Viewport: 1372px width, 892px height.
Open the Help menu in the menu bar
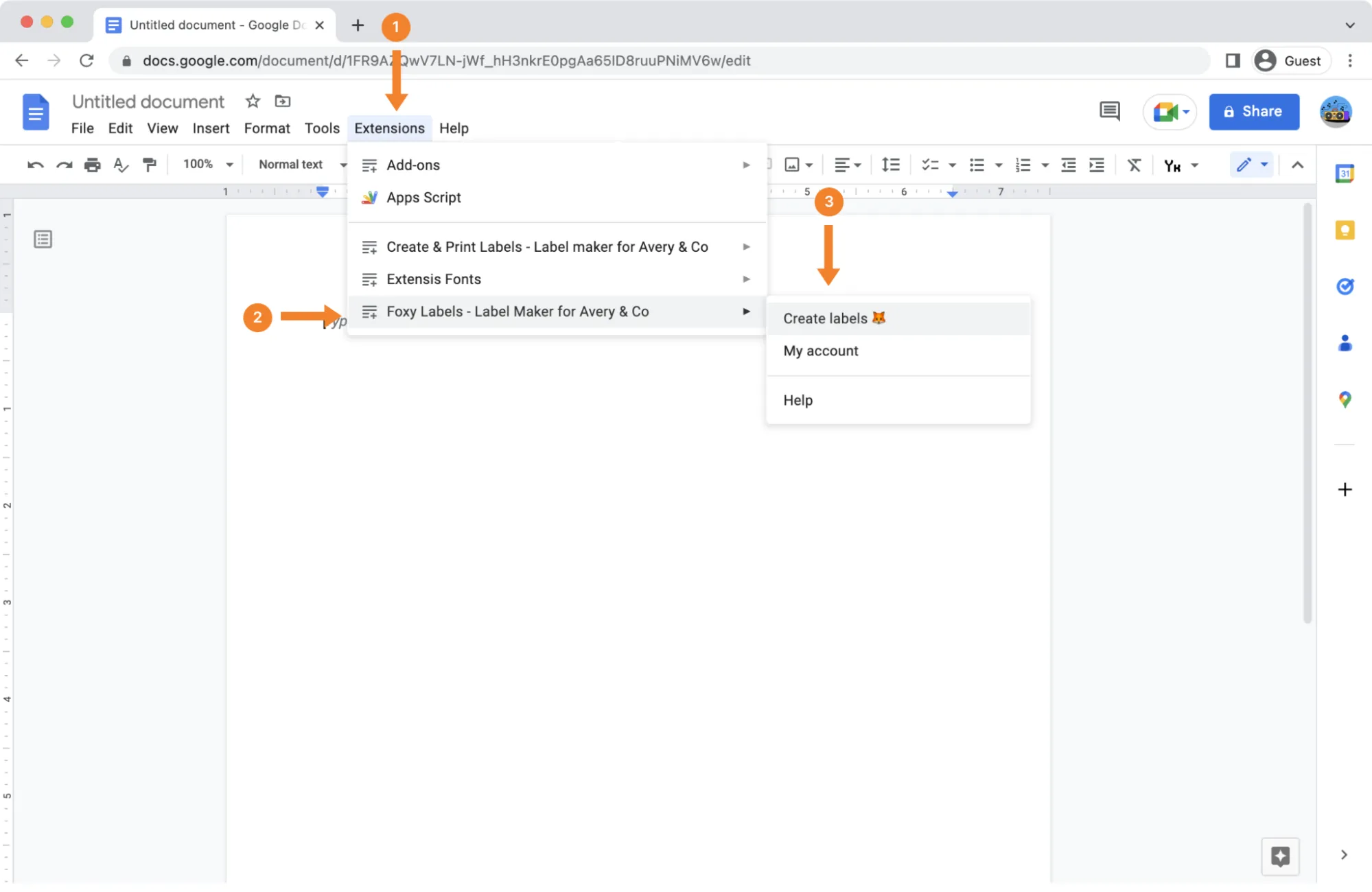click(454, 128)
